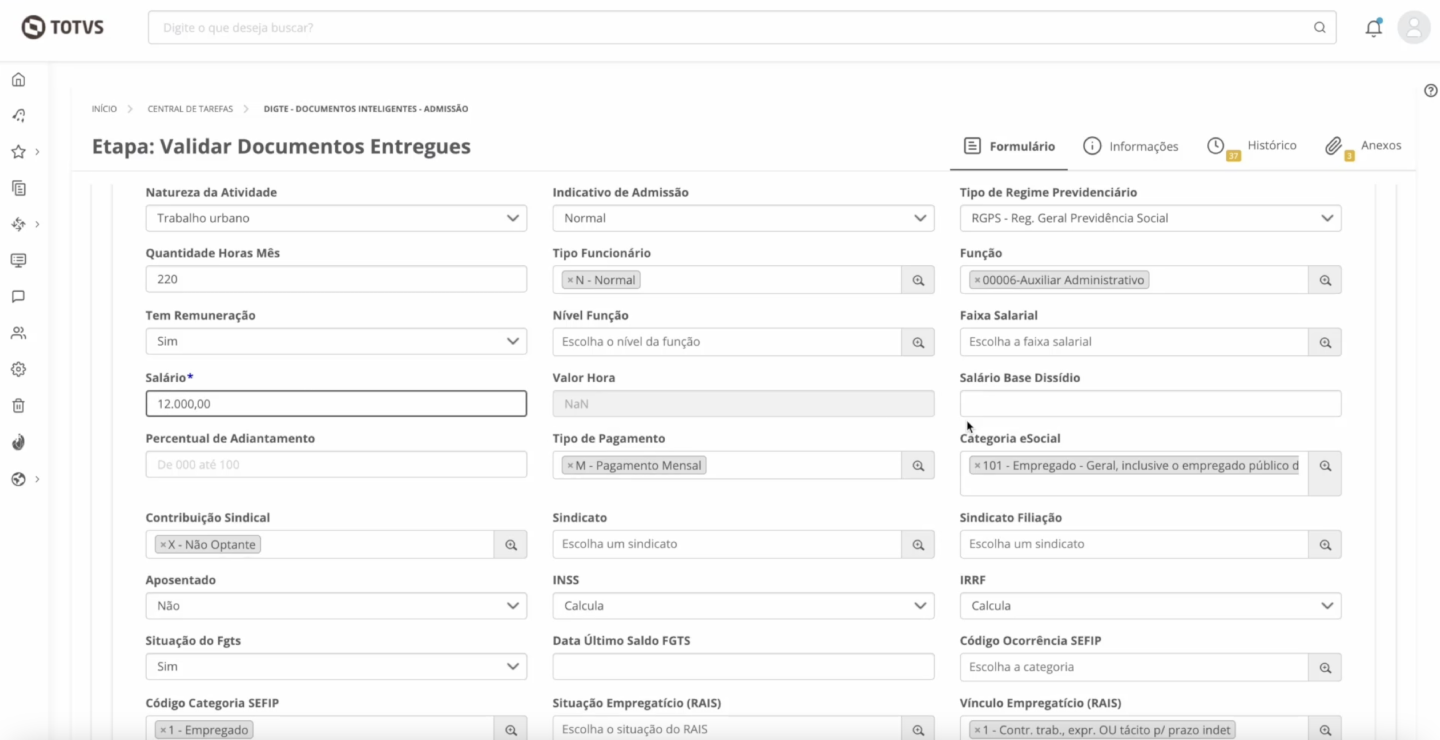Image resolution: width=1440 pixels, height=740 pixels.
Task: Click the Percentual de Adiantamento input field
Action: coord(336,465)
